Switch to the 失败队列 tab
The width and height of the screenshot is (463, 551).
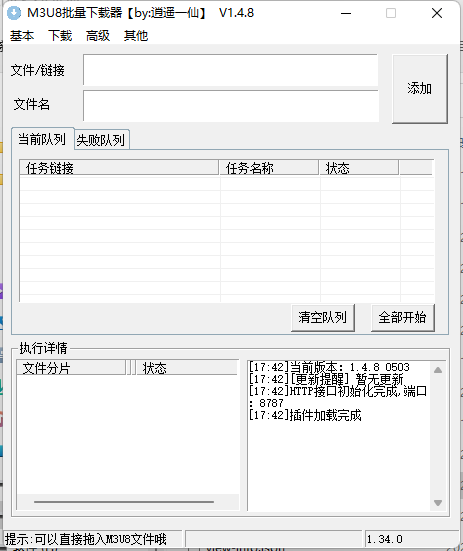point(101,140)
